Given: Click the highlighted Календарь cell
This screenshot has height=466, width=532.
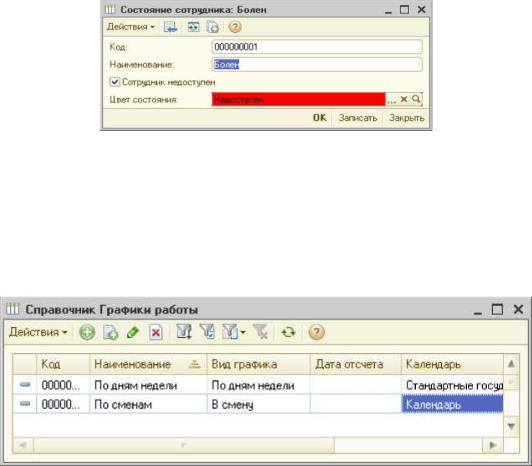Looking at the screenshot, I should coord(452,404).
